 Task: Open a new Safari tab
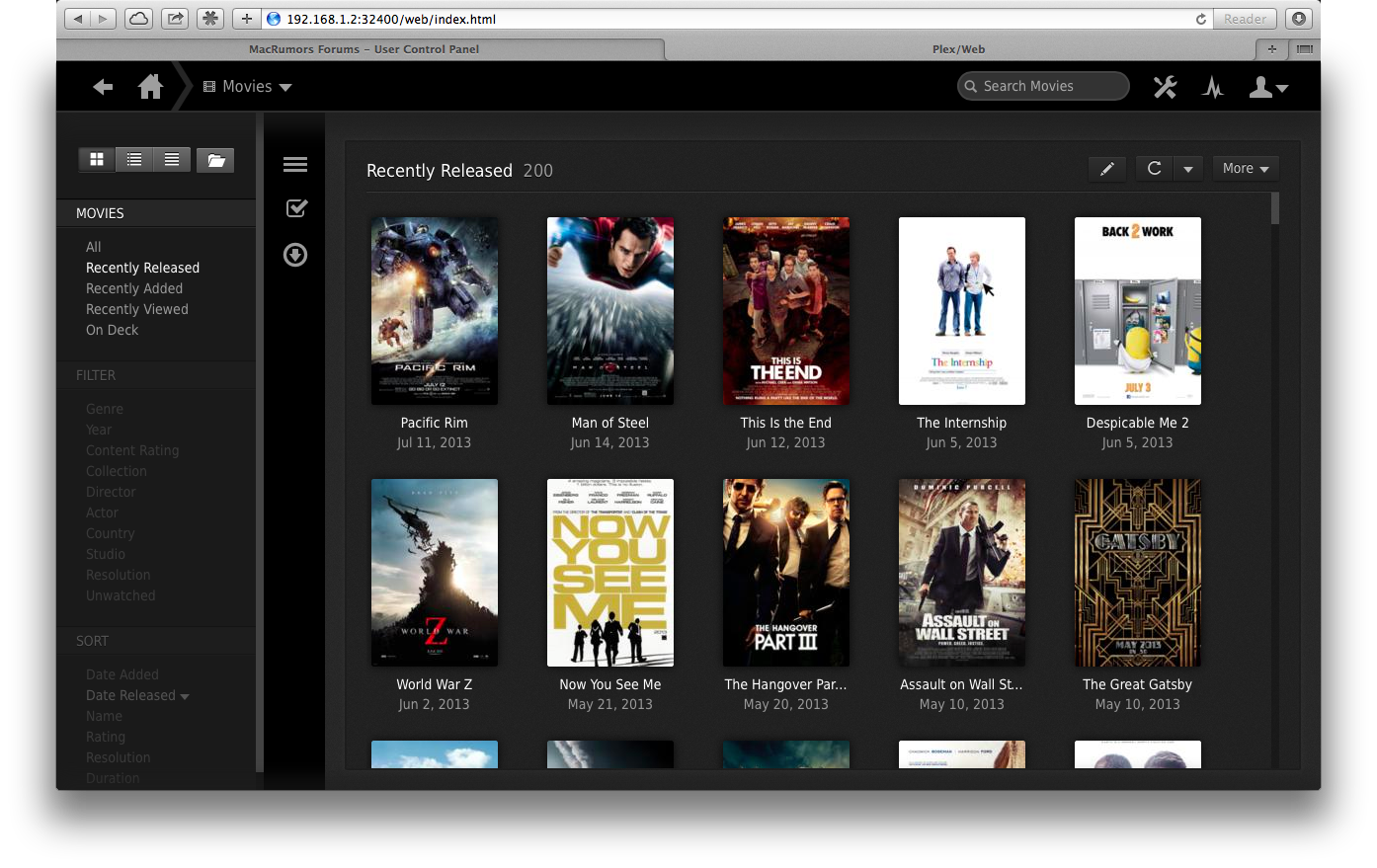point(1272,48)
